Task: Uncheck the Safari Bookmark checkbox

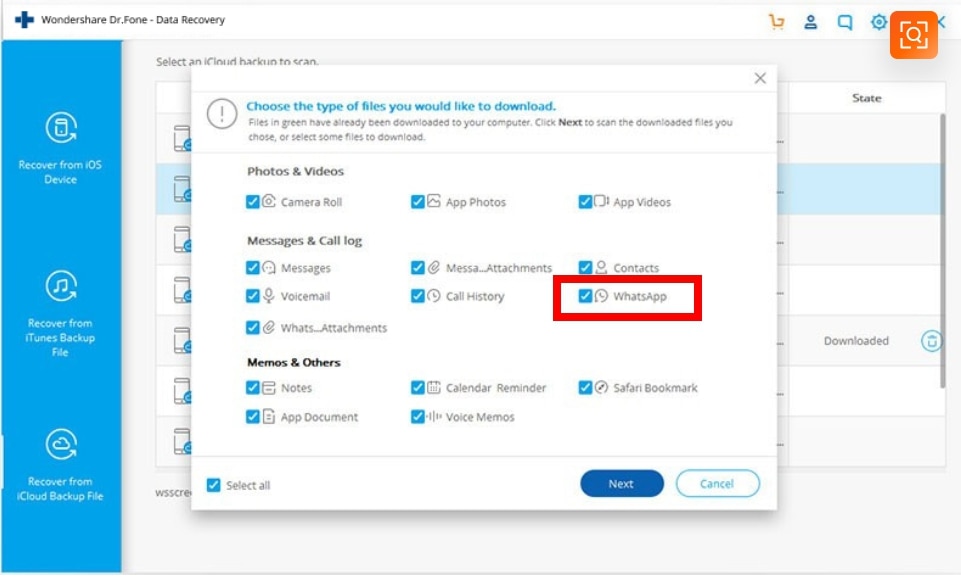Action: point(586,388)
